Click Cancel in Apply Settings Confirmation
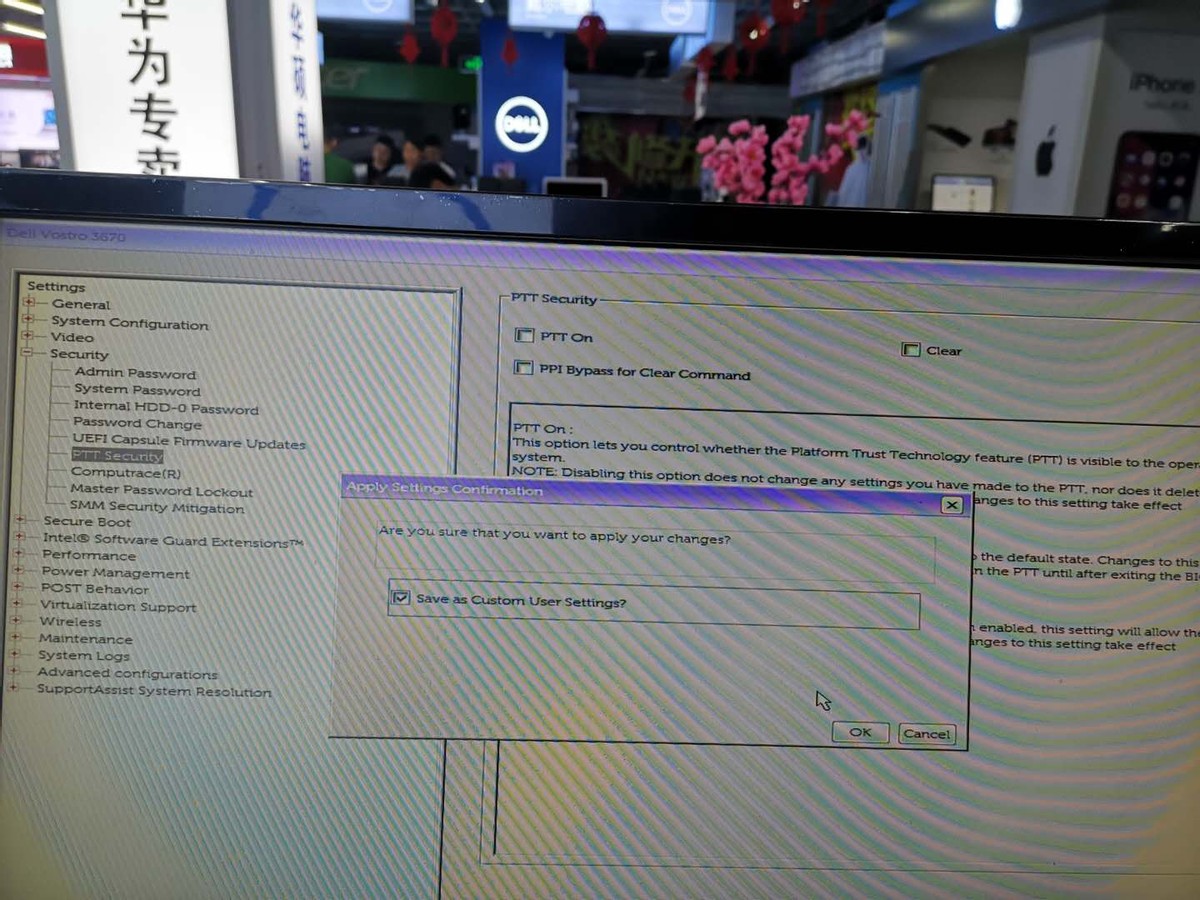 click(926, 734)
